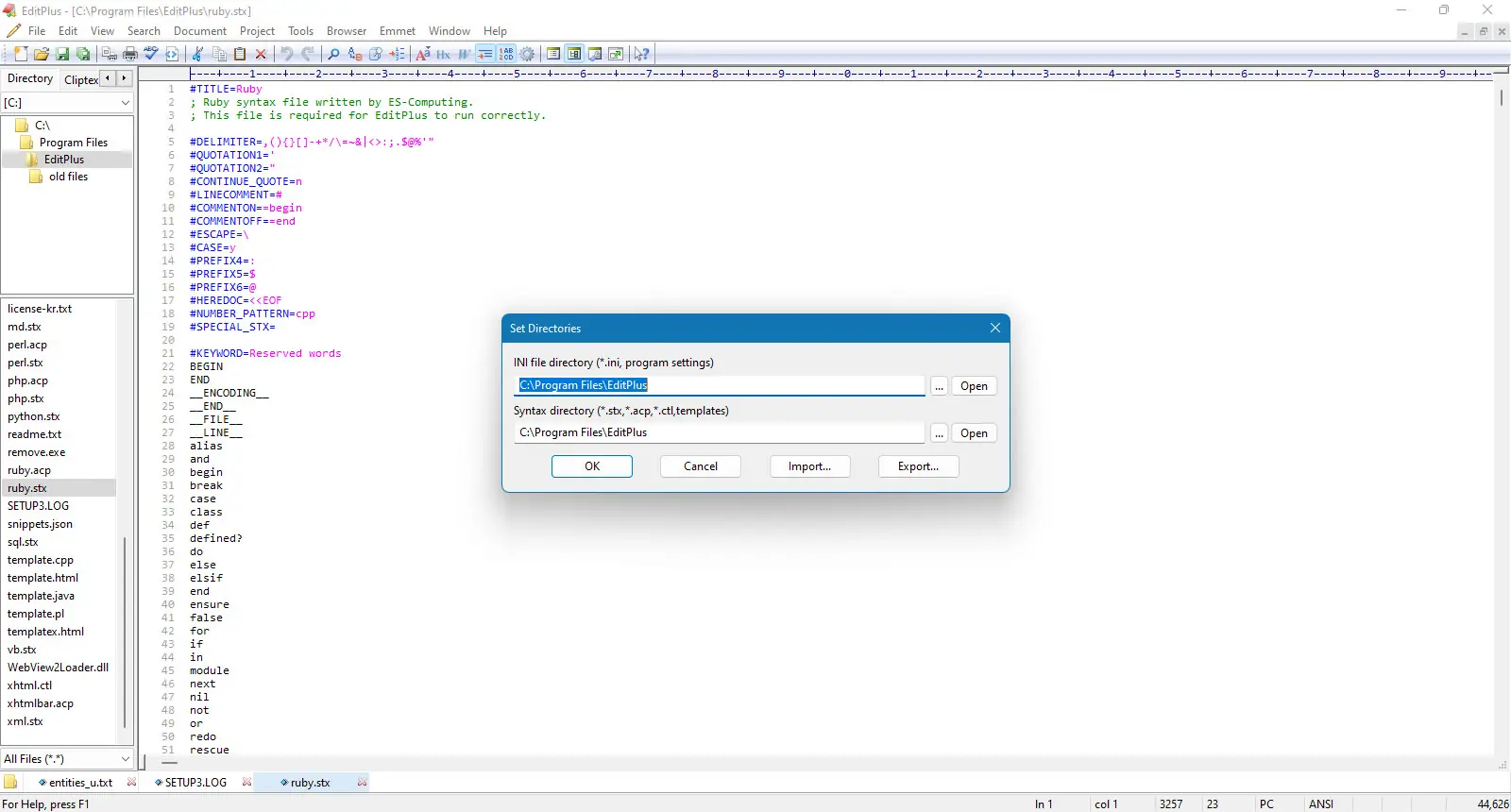Viewport: 1511px width, 812px height.
Task: Click Open next to Syntax directory
Action: [x=974, y=433]
